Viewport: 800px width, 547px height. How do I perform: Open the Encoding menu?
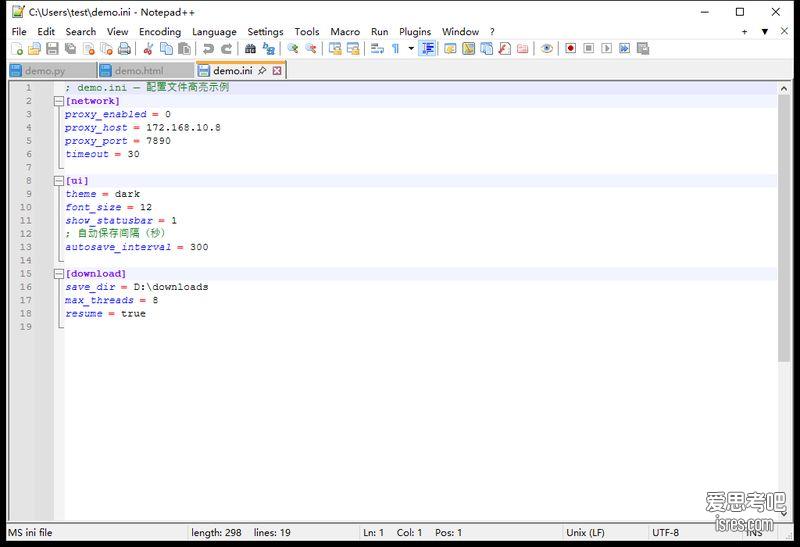click(160, 32)
